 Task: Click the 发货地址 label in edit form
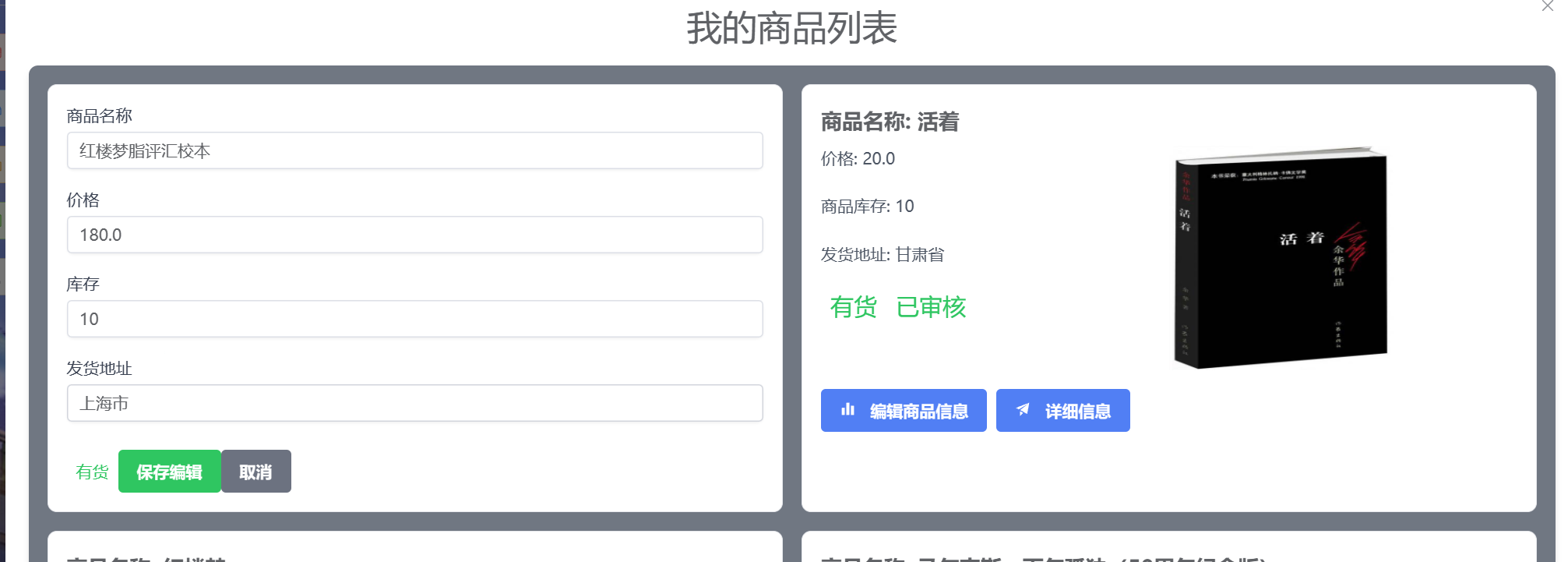[99, 368]
